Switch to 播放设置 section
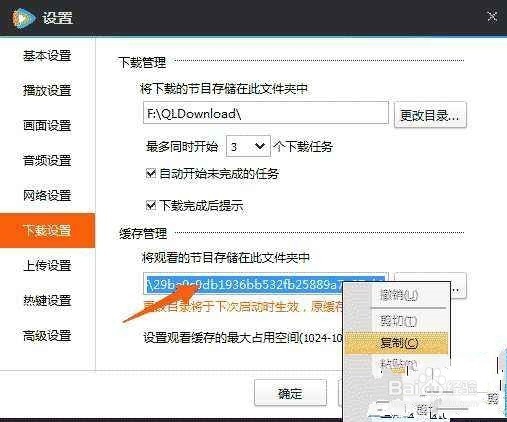The width and height of the screenshot is (507, 422). point(47,90)
